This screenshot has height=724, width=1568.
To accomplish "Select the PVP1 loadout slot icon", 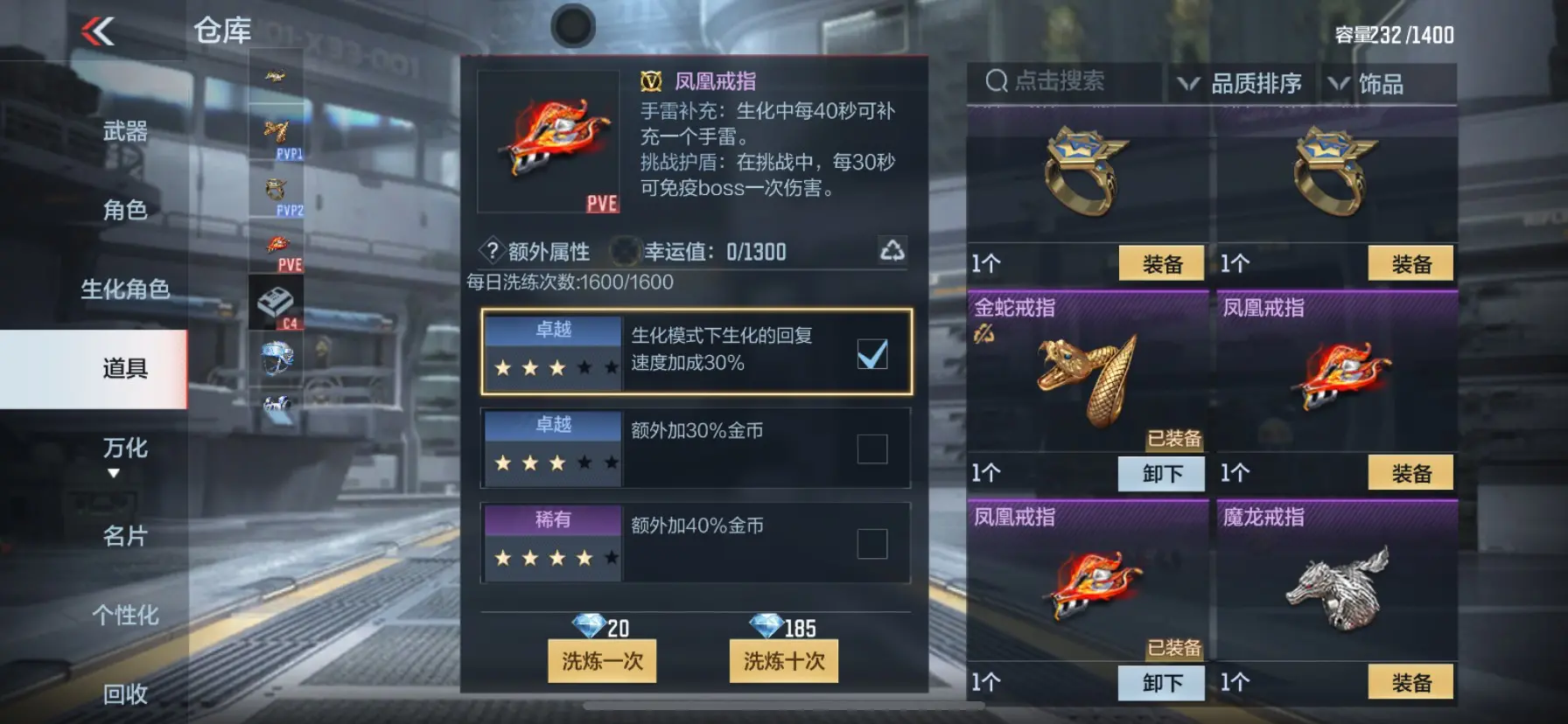I will click(276, 134).
